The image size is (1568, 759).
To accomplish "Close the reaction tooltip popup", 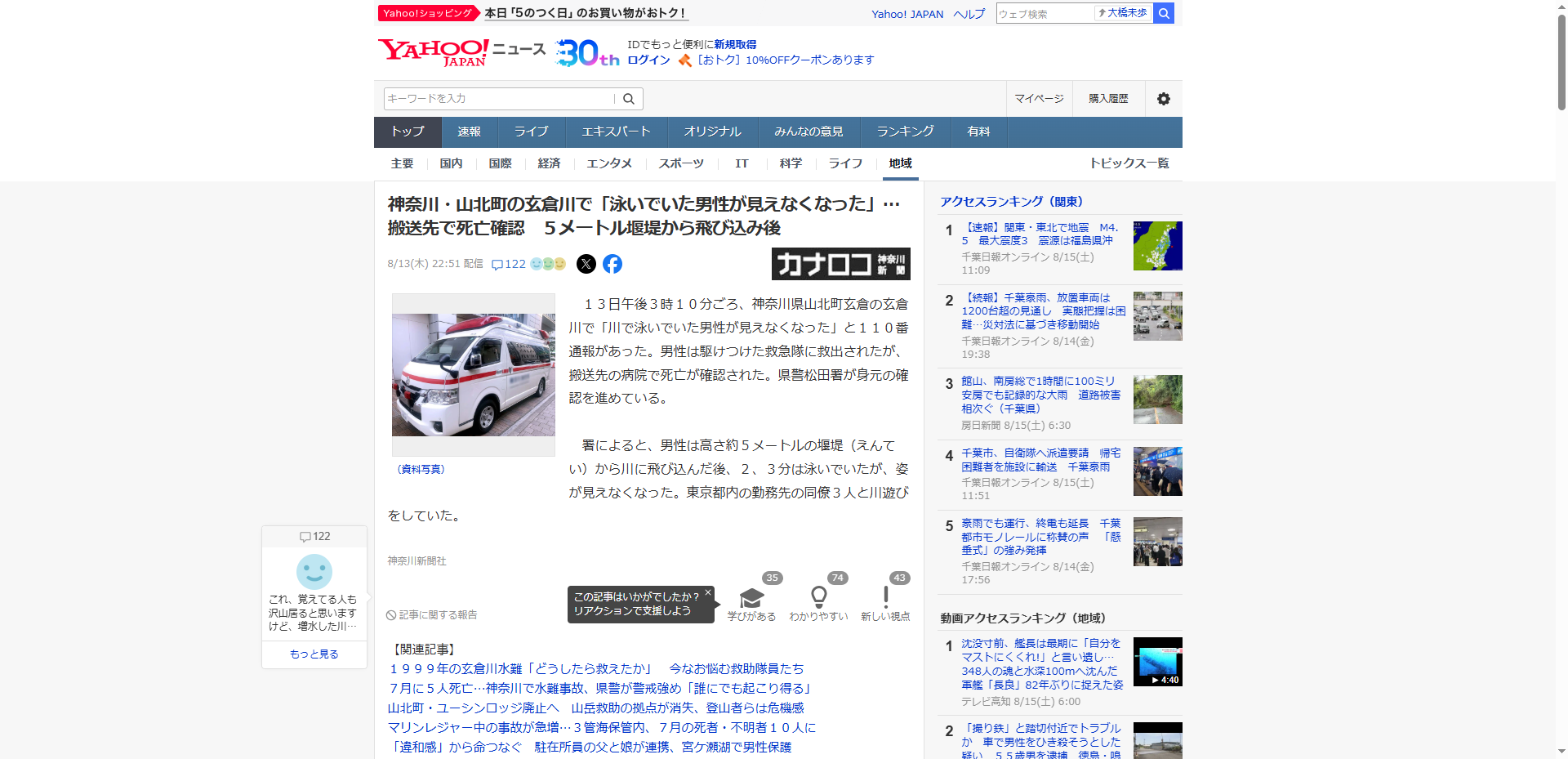I will [x=708, y=593].
